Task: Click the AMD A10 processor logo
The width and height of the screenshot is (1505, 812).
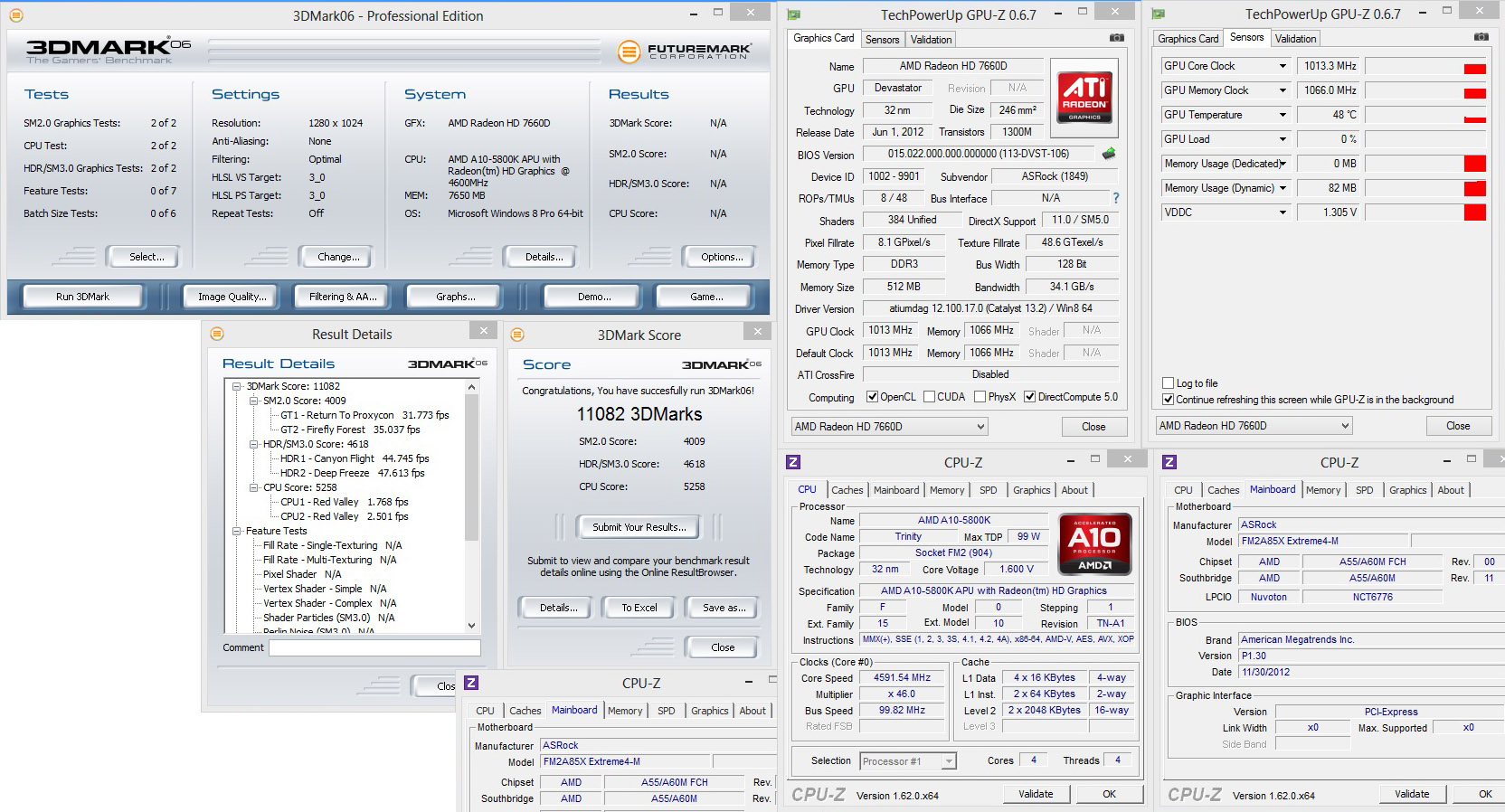Action: click(x=1094, y=543)
